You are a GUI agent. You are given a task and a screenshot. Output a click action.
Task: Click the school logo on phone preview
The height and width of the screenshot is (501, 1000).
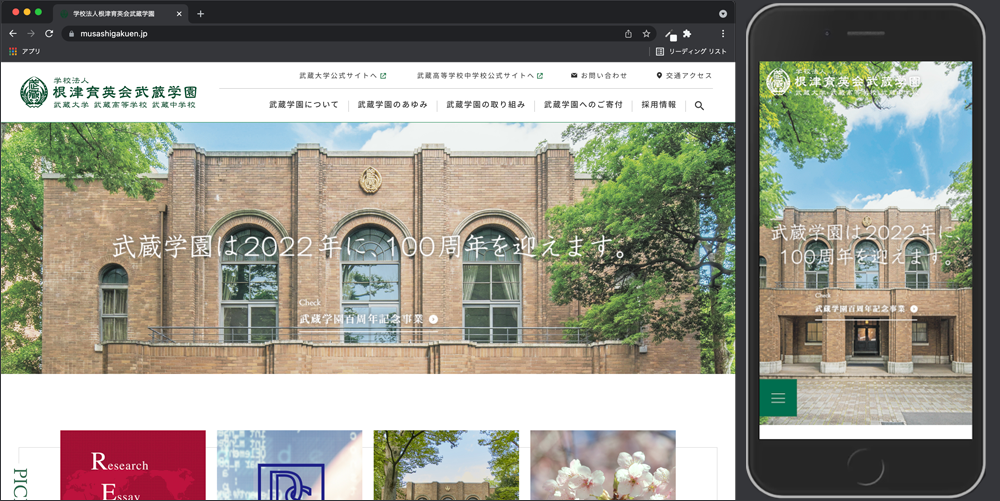(844, 82)
